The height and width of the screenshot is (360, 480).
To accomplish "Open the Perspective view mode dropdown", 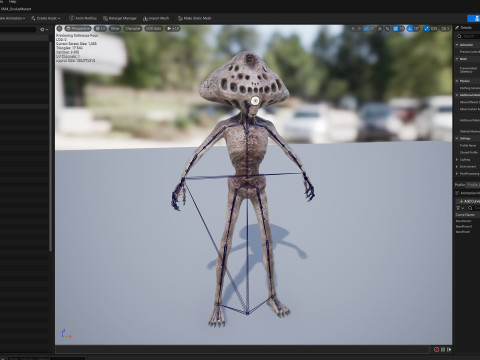I will point(78,29).
